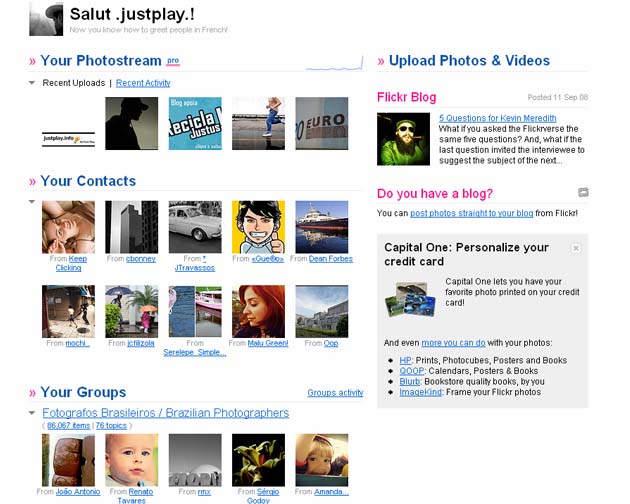Open the red-haired woman photo from Malu Green!

point(258,311)
